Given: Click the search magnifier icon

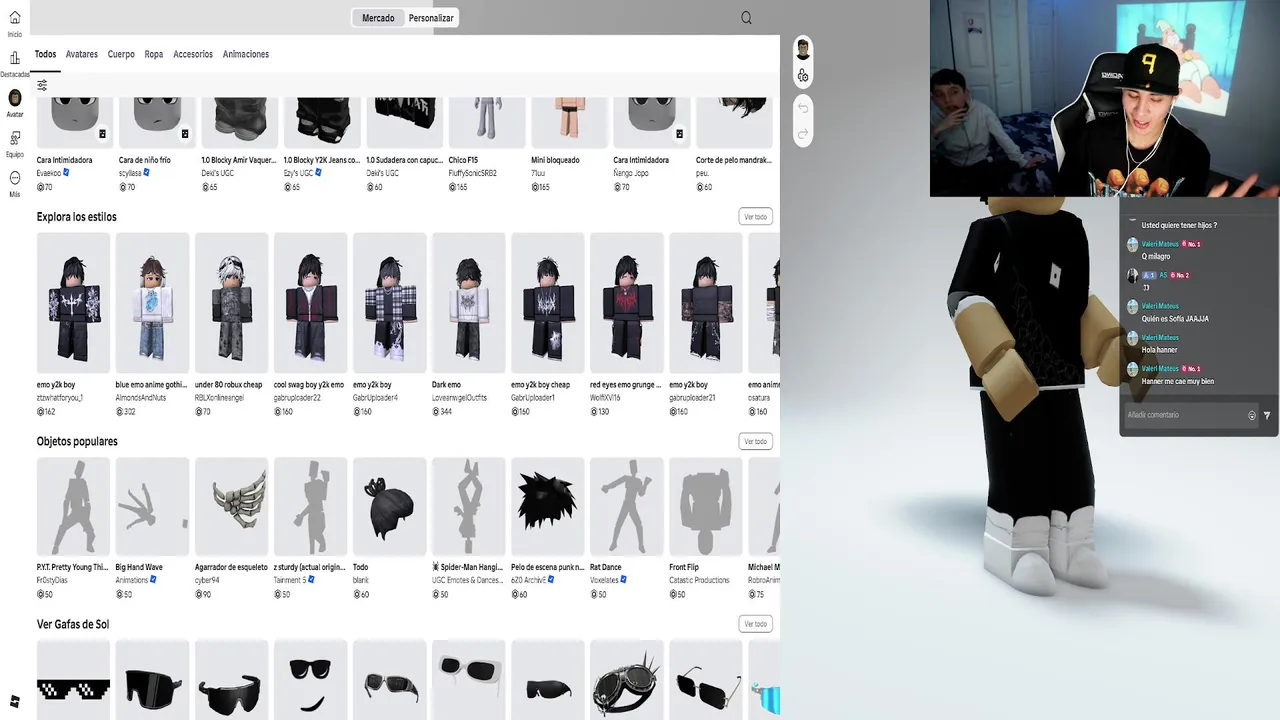Looking at the screenshot, I should 746,18.
